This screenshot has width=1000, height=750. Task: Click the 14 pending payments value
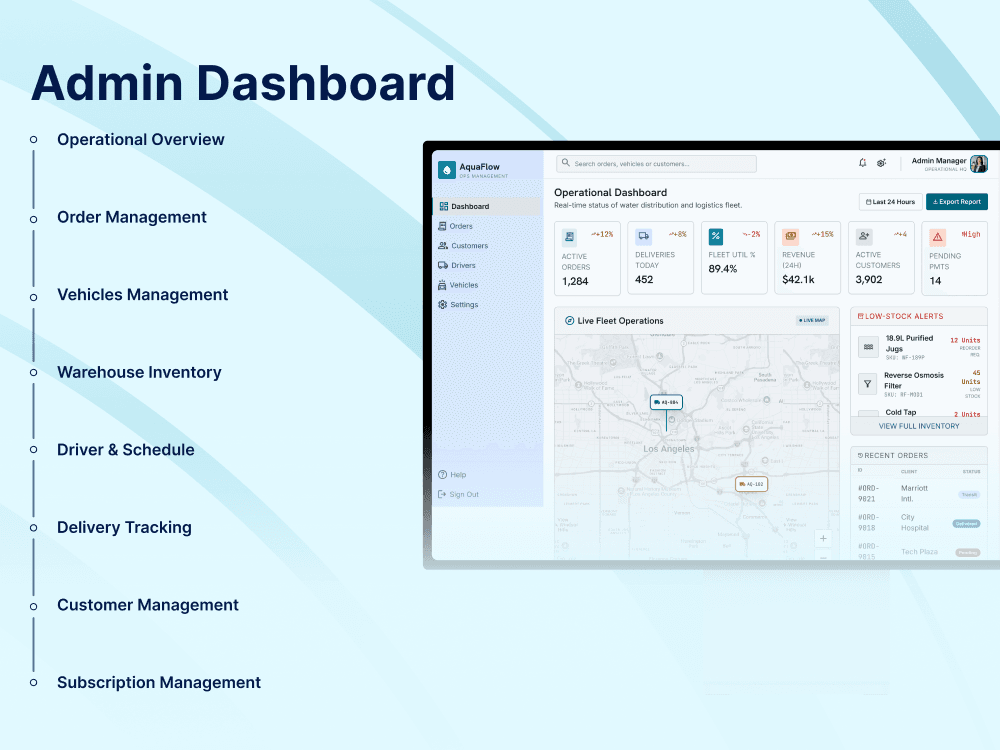[935, 281]
